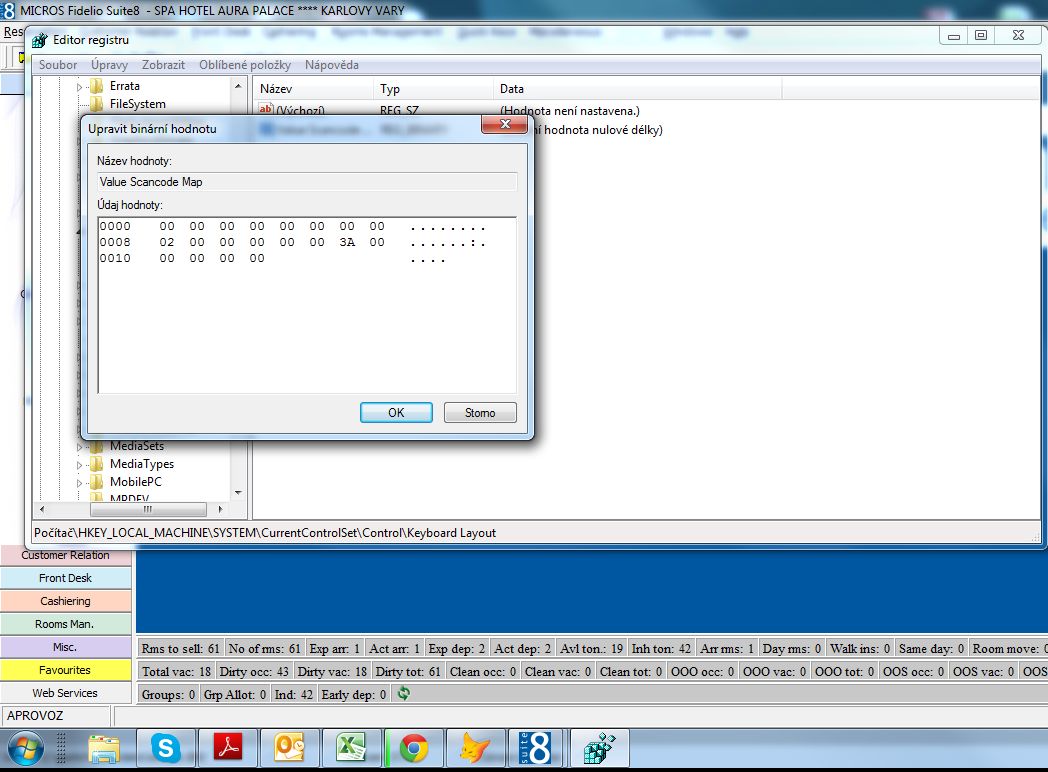Confirm binary edit with OK
This screenshot has width=1048, height=772.
pos(396,412)
